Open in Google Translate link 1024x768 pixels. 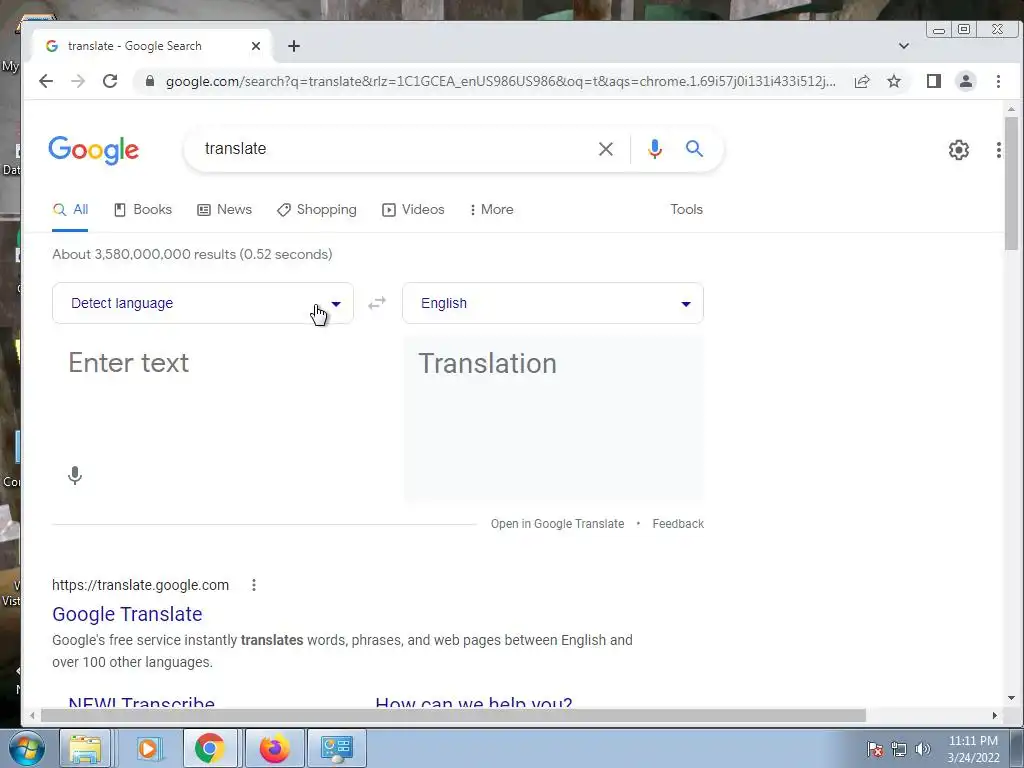tap(557, 524)
